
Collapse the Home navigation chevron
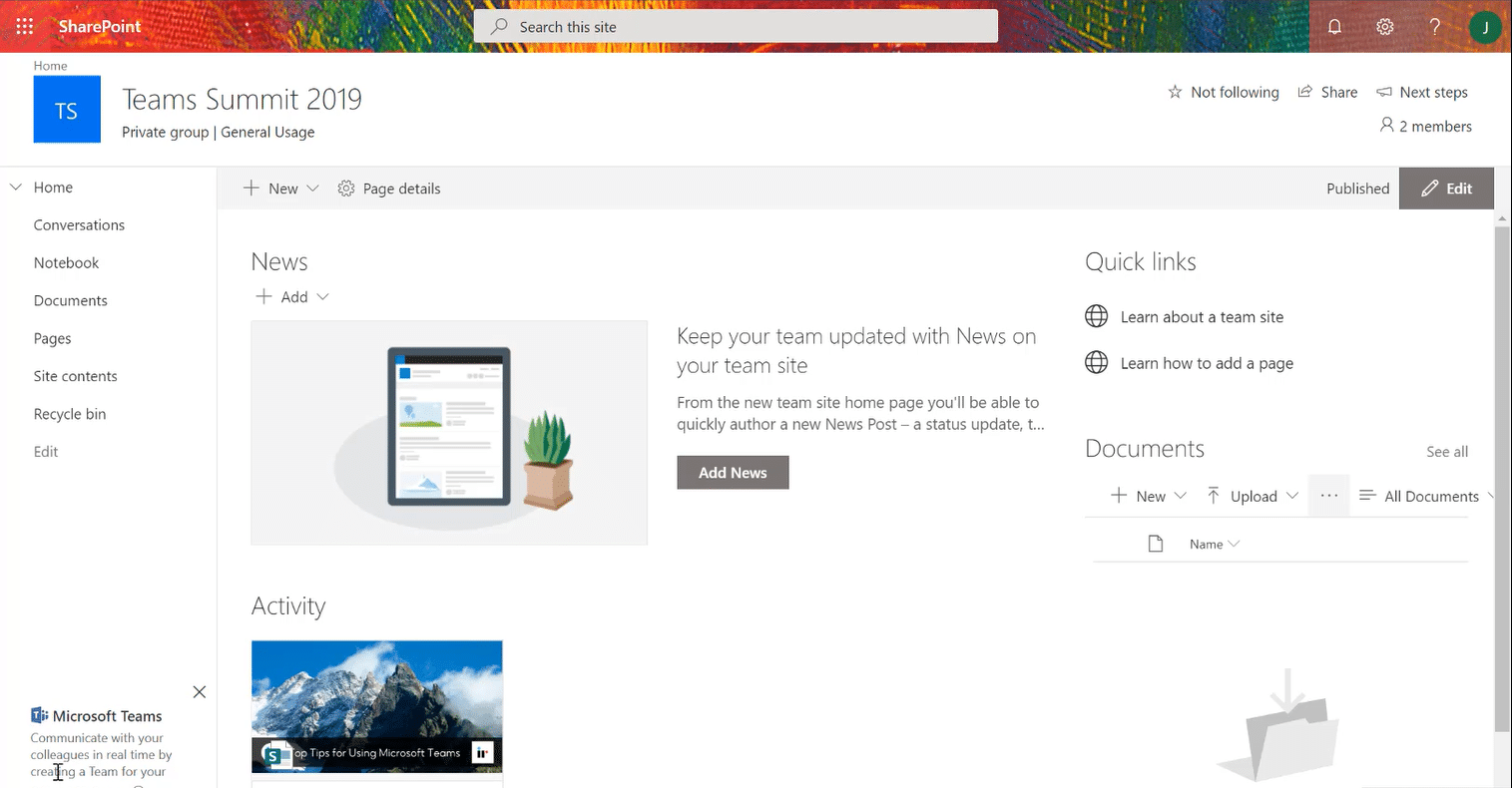click(x=16, y=187)
